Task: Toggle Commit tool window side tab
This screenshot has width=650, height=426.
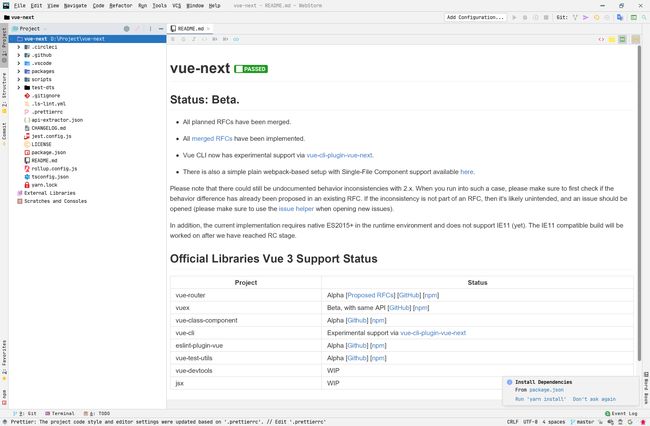Action: tap(4, 134)
